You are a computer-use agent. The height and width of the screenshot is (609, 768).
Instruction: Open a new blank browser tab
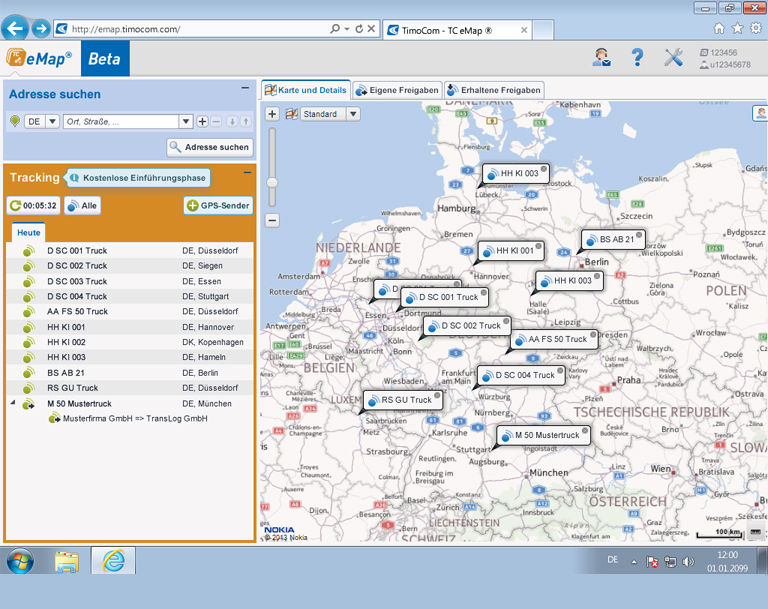pos(543,30)
